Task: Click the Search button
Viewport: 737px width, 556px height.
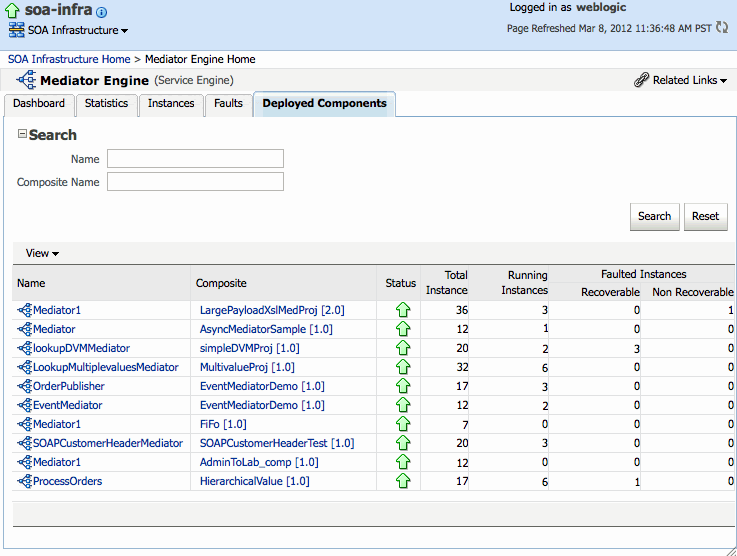Action: 654,216
